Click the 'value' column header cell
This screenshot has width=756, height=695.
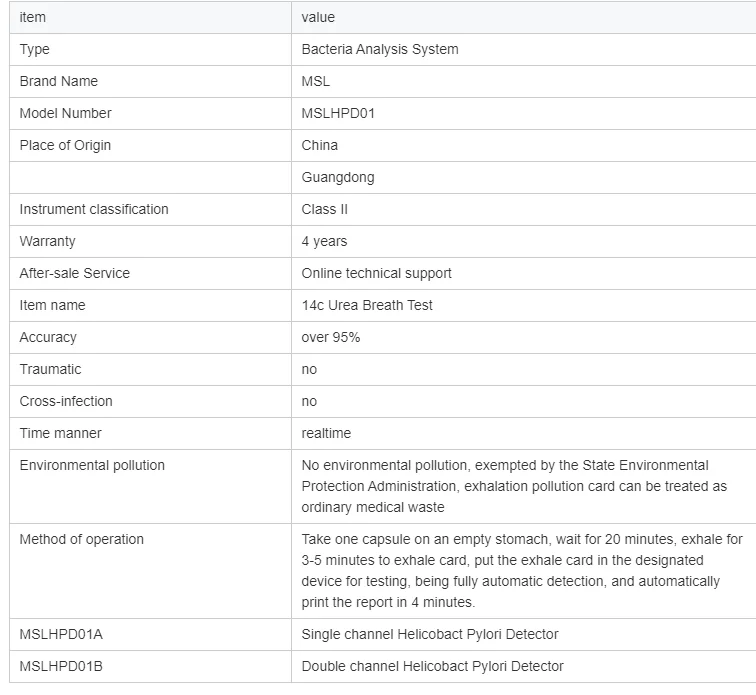click(x=524, y=17)
